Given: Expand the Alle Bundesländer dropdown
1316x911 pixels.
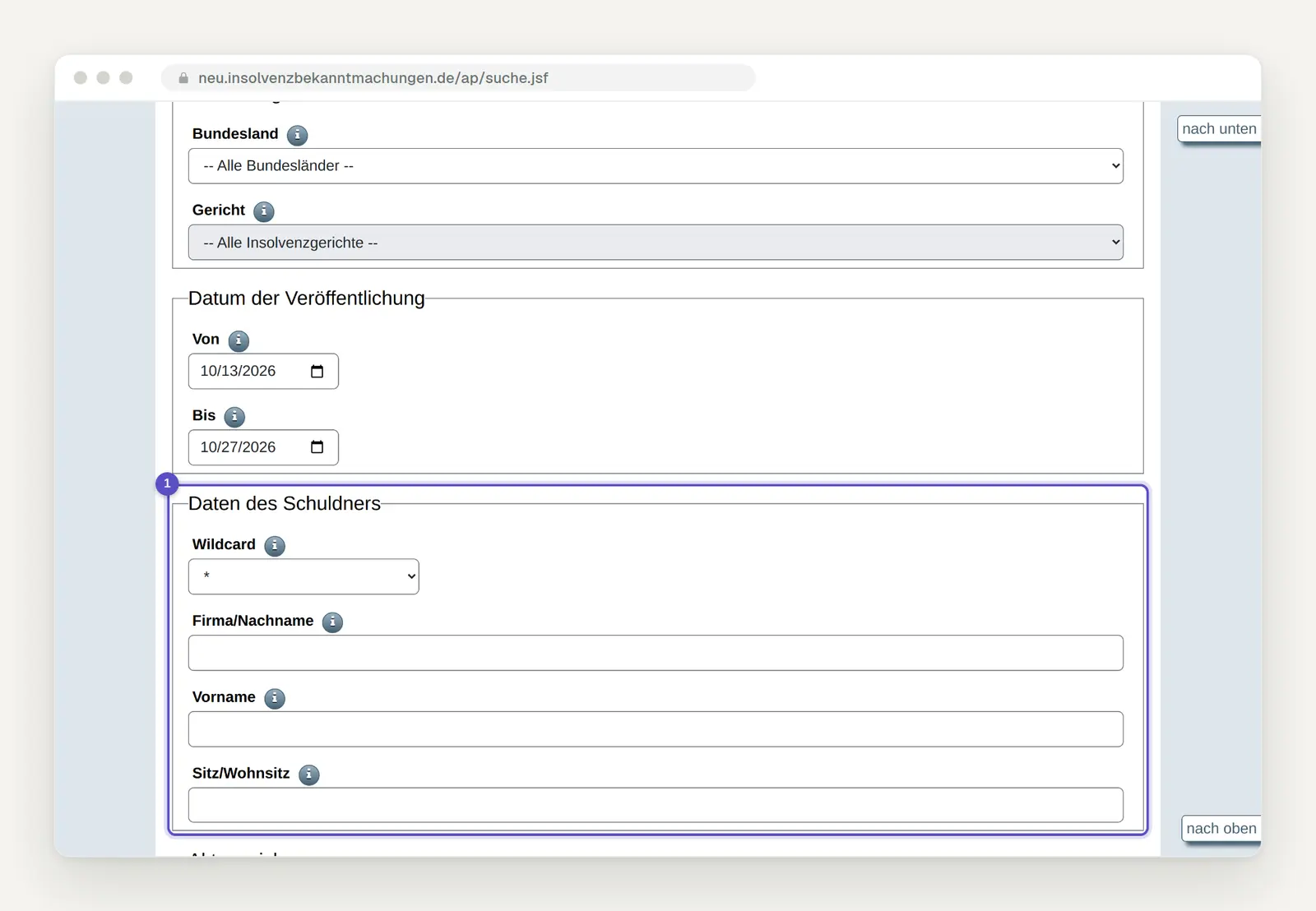Looking at the screenshot, I should [x=656, y=166].
